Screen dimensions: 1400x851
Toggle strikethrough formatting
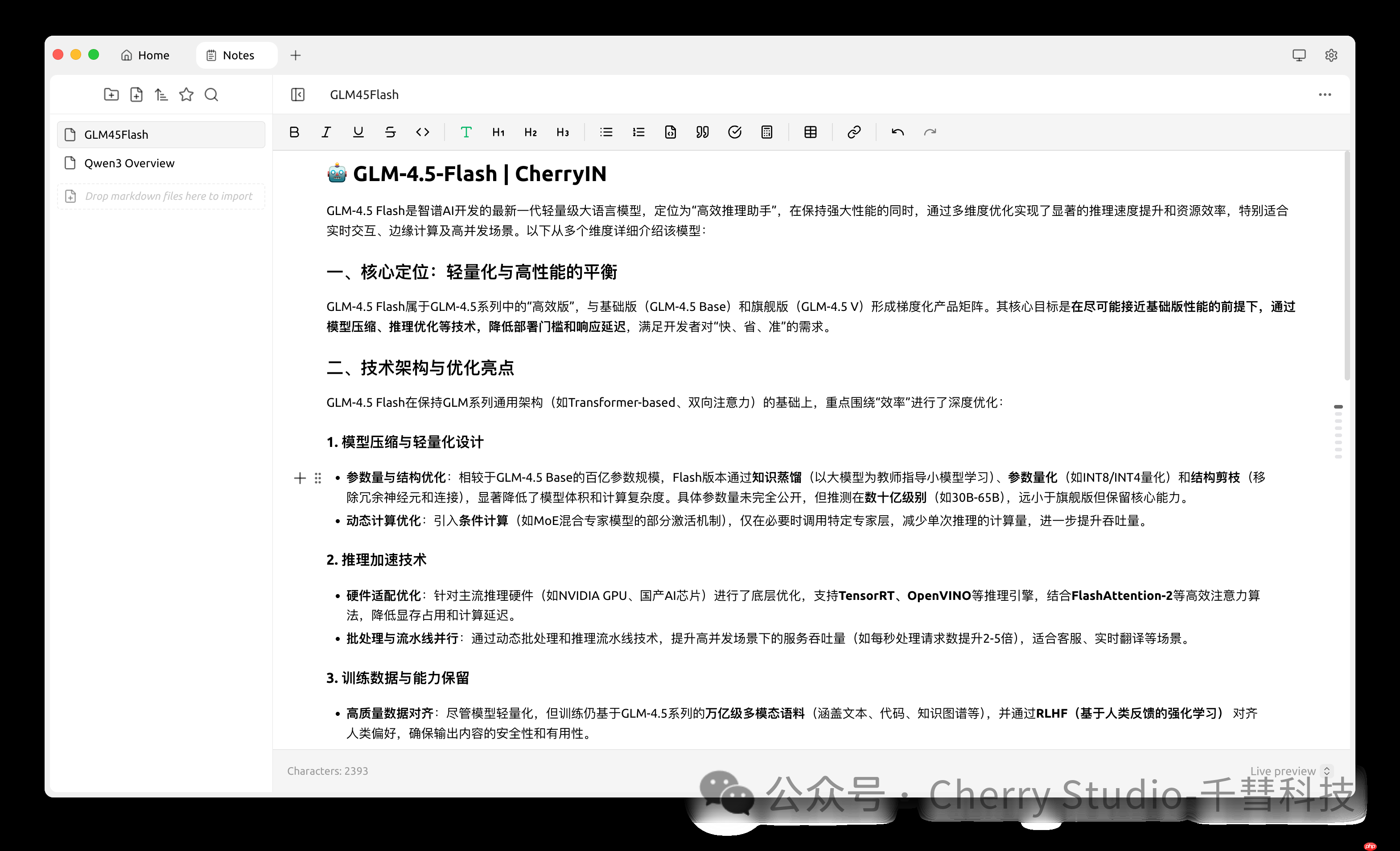click(x=390, y=132)
